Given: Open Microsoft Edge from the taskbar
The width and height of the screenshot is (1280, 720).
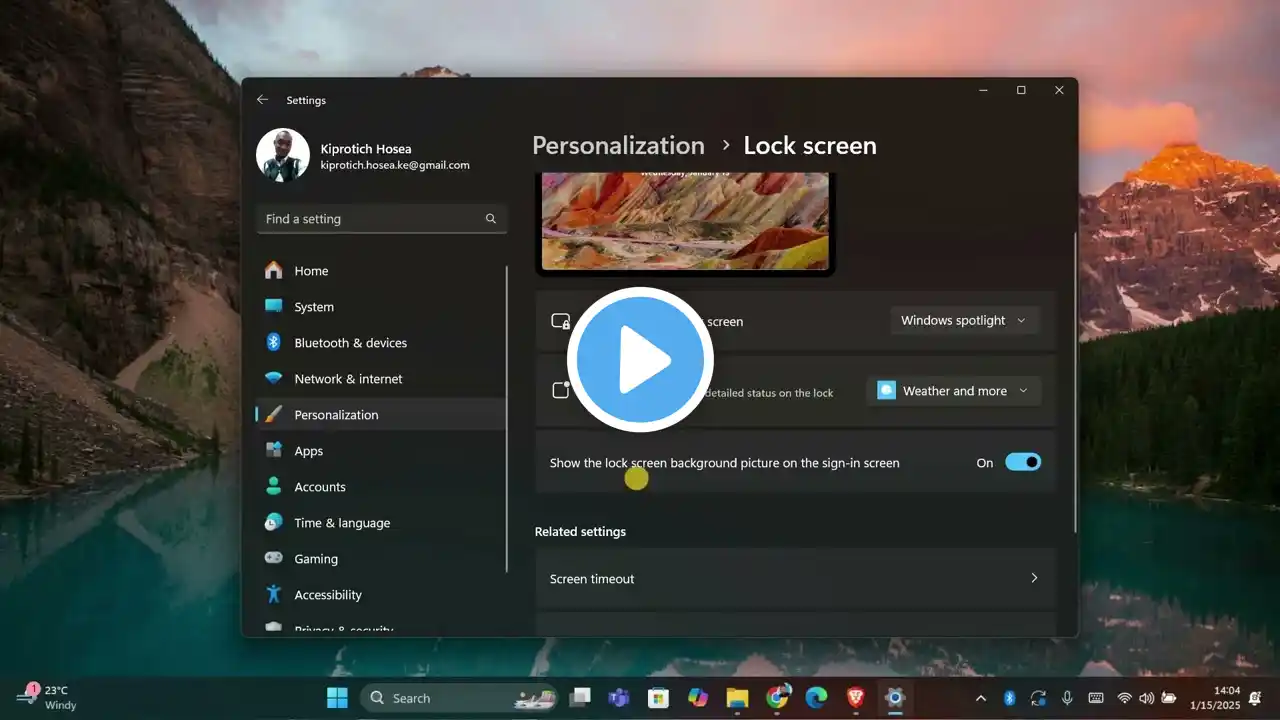Looking at the screenshot, I should click(x=816, y=698).
